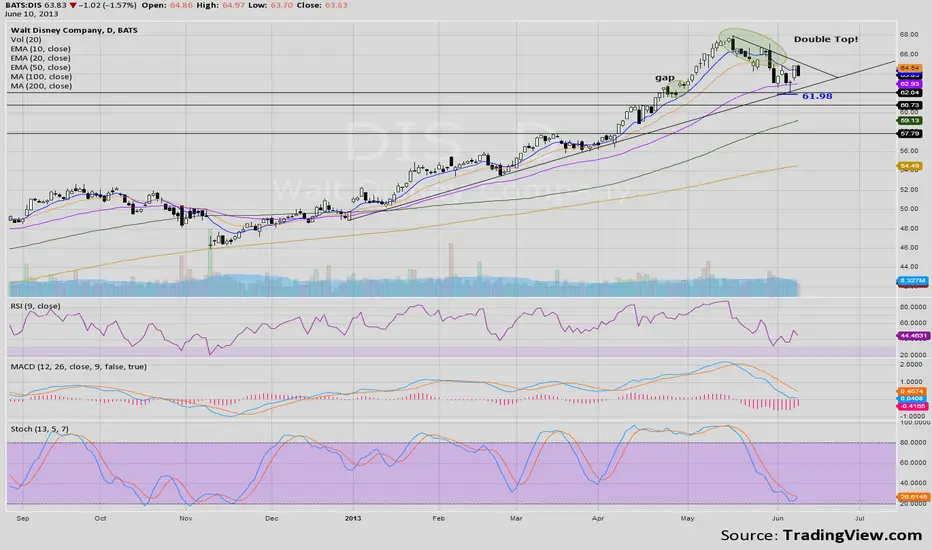Click the BATS:DIS ticker symbol in header

[23, 5]
